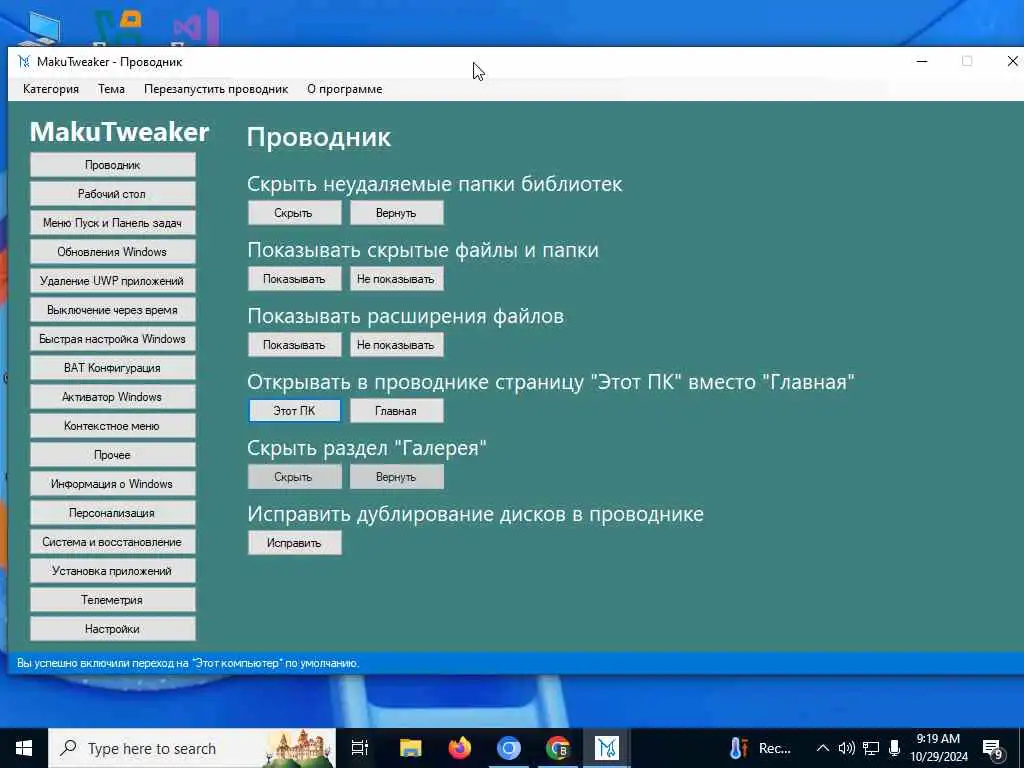Click the status message at window bottom

(188, 663)
